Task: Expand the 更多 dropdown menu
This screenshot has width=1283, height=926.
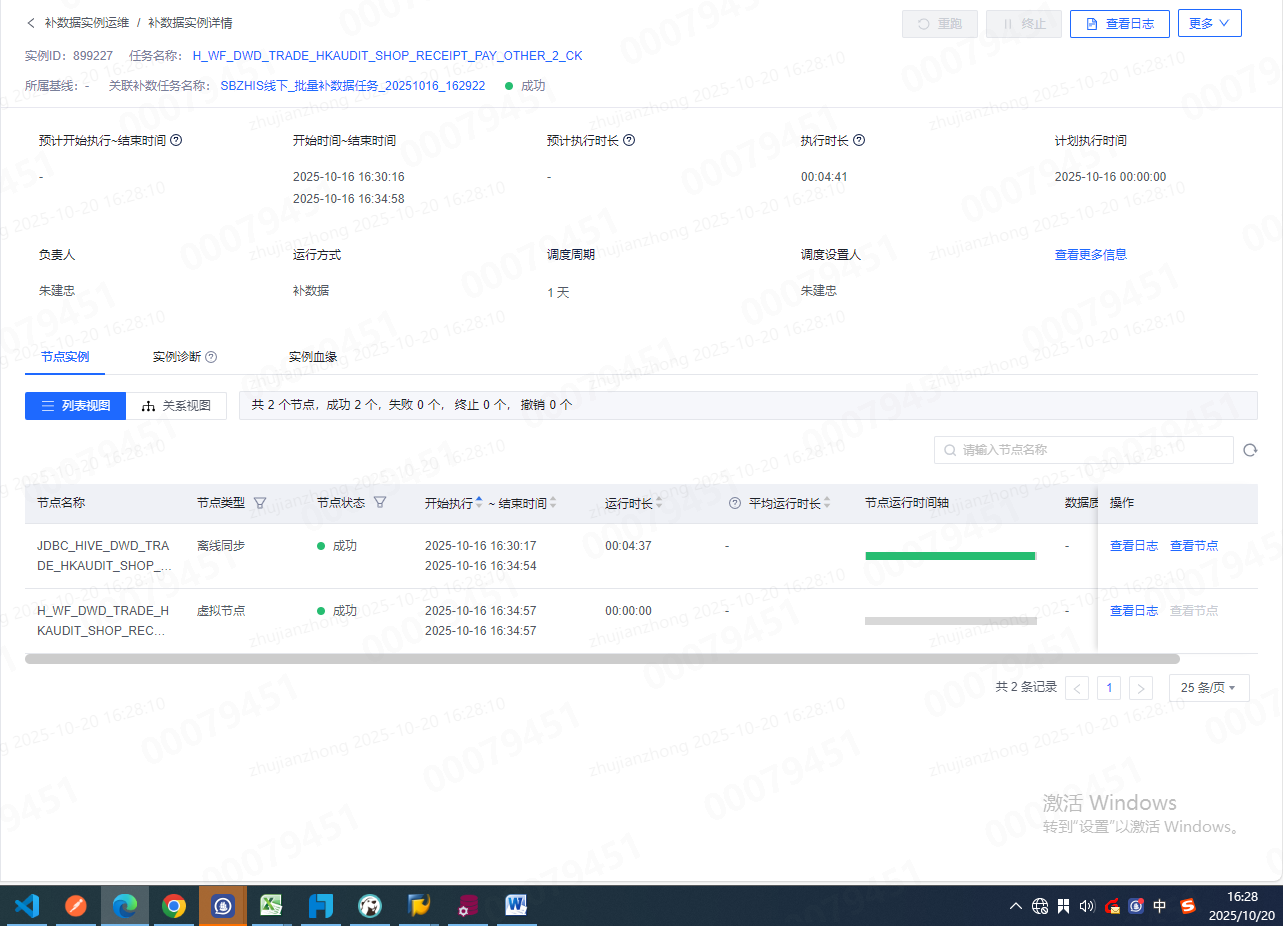Action: 1209,24
